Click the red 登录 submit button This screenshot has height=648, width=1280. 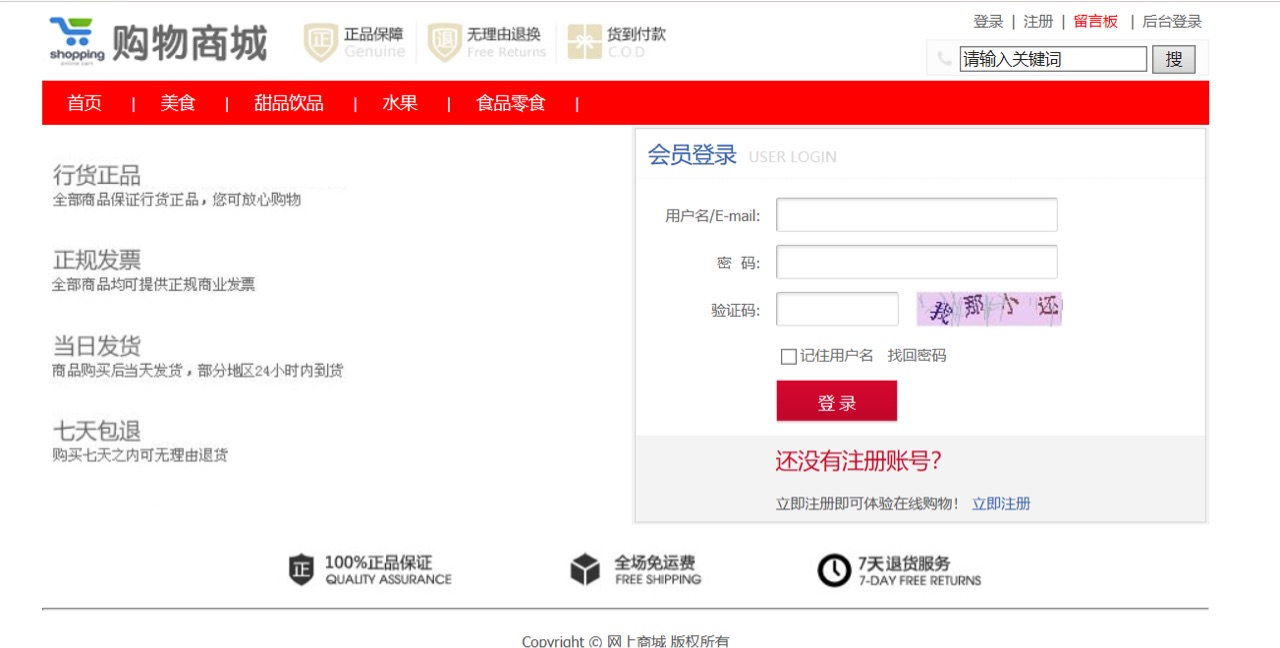pyautogui.click(x=837, y=402)
